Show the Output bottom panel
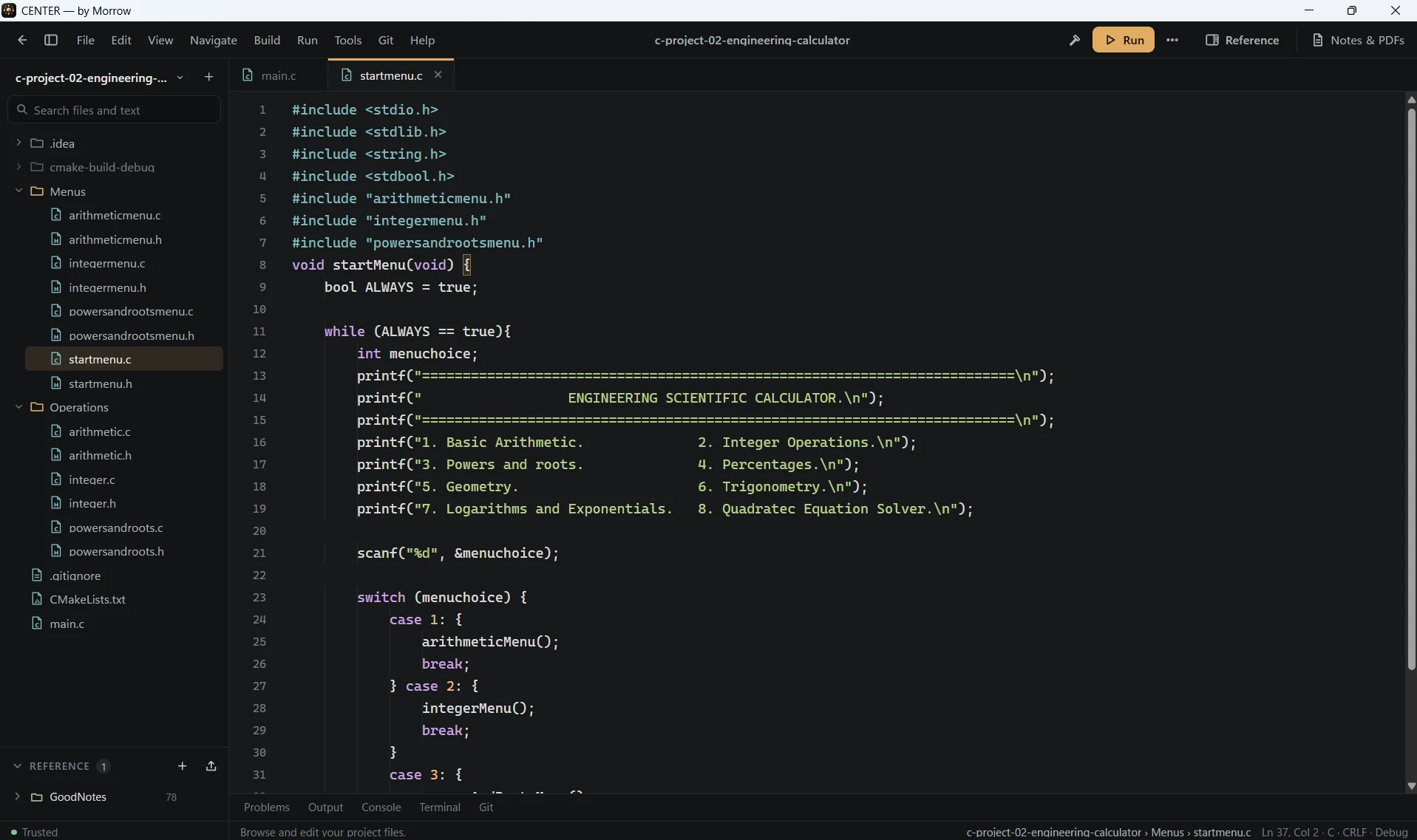1417x840 pixels. [325, 807]
